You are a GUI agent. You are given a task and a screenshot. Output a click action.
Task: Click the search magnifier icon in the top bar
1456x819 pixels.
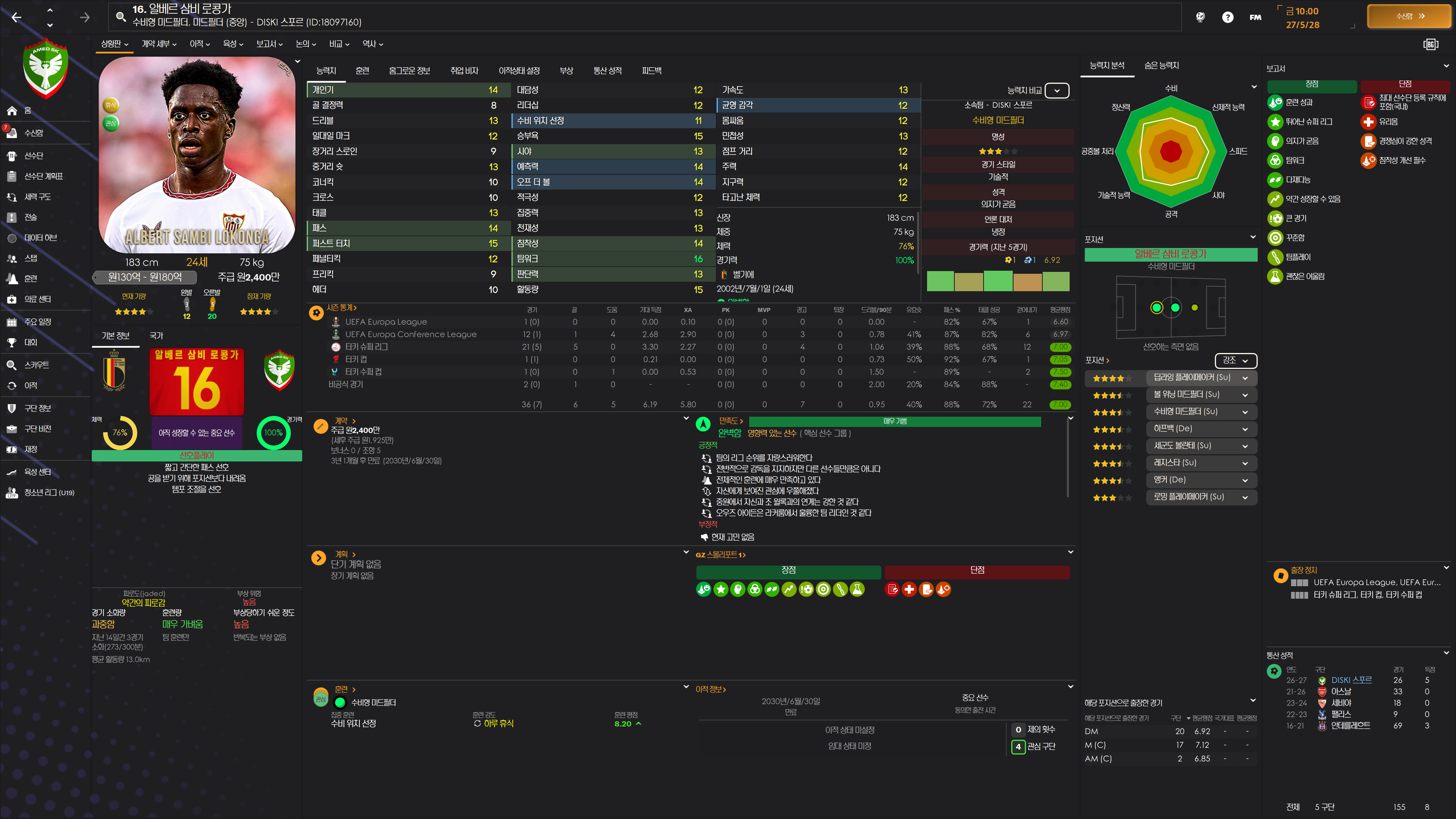tap(121, 16)
